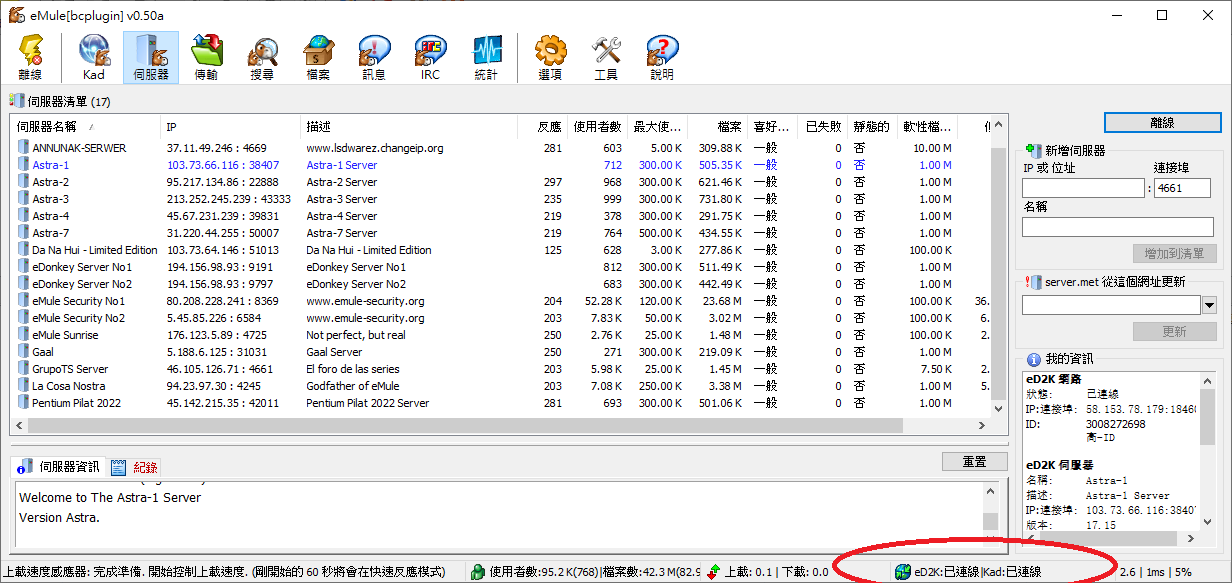1232x583 pixels.
Task: Sort list by 使用者數 column header
Action: tap(598, 127)
